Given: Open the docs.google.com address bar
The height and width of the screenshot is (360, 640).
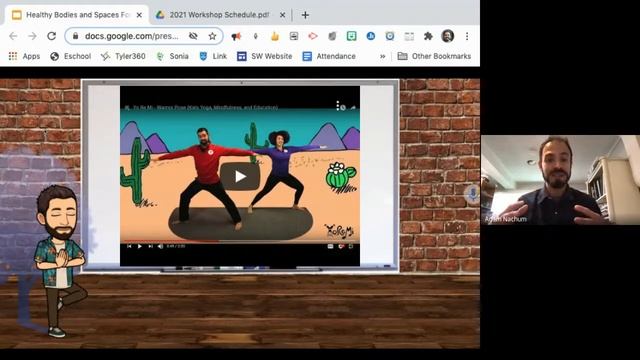Looking at the screenshot, I should click(144, 36).
